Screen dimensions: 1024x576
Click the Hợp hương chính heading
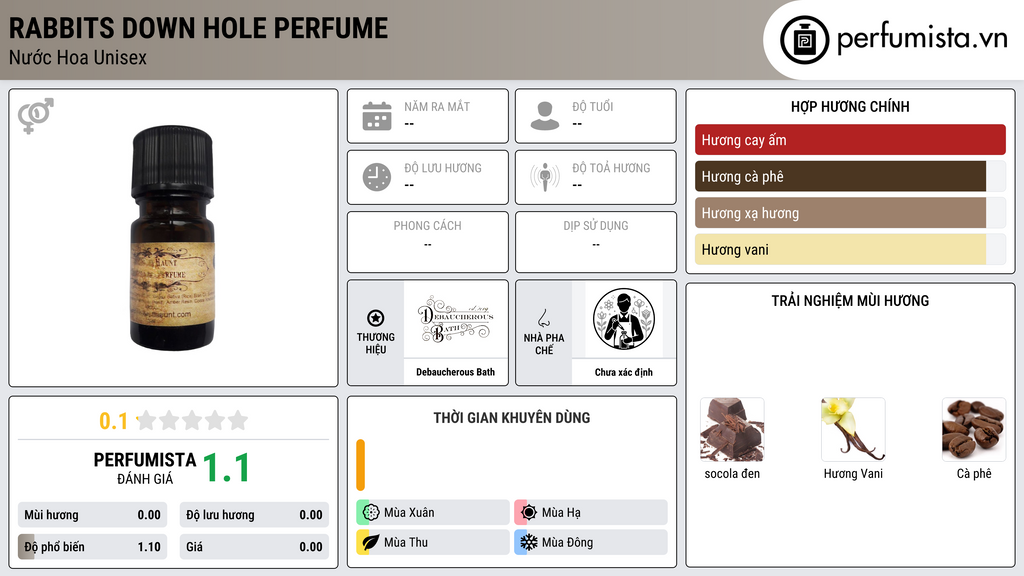coord(850,106)
